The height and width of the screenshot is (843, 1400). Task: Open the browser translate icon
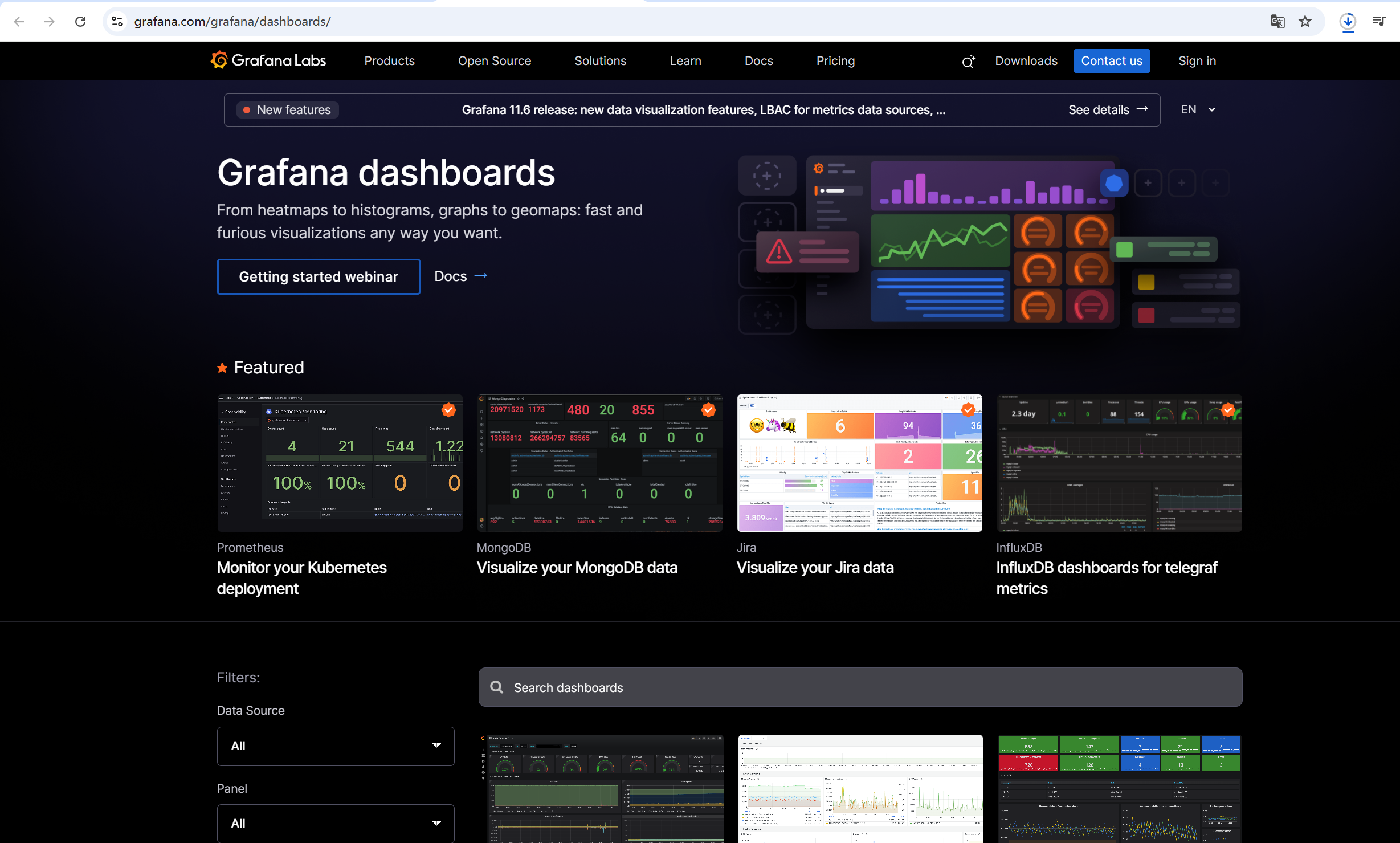(1277, 22)
